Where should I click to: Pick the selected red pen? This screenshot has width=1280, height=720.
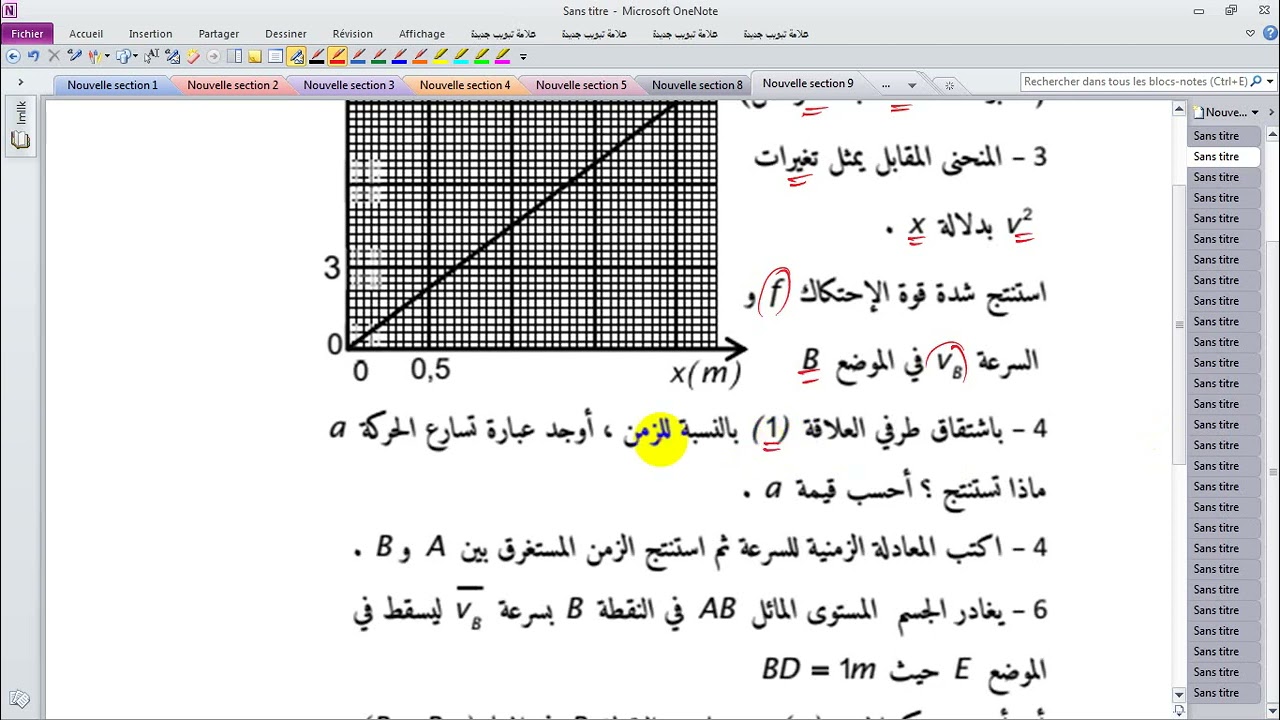point(337,57)
